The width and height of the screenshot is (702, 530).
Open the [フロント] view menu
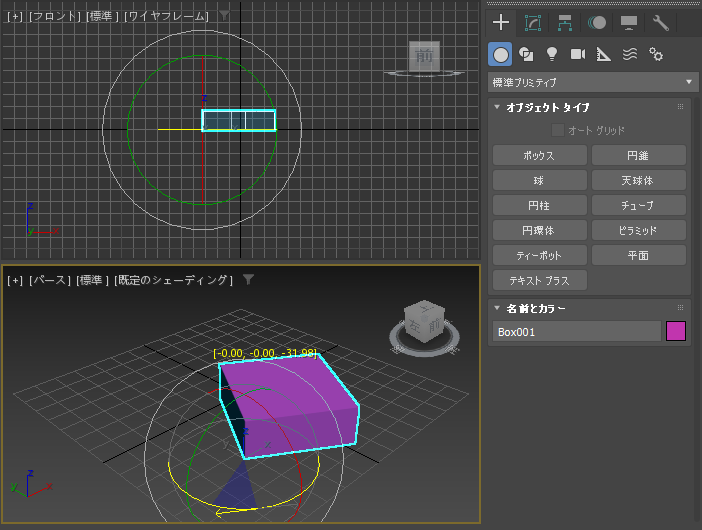55,17
